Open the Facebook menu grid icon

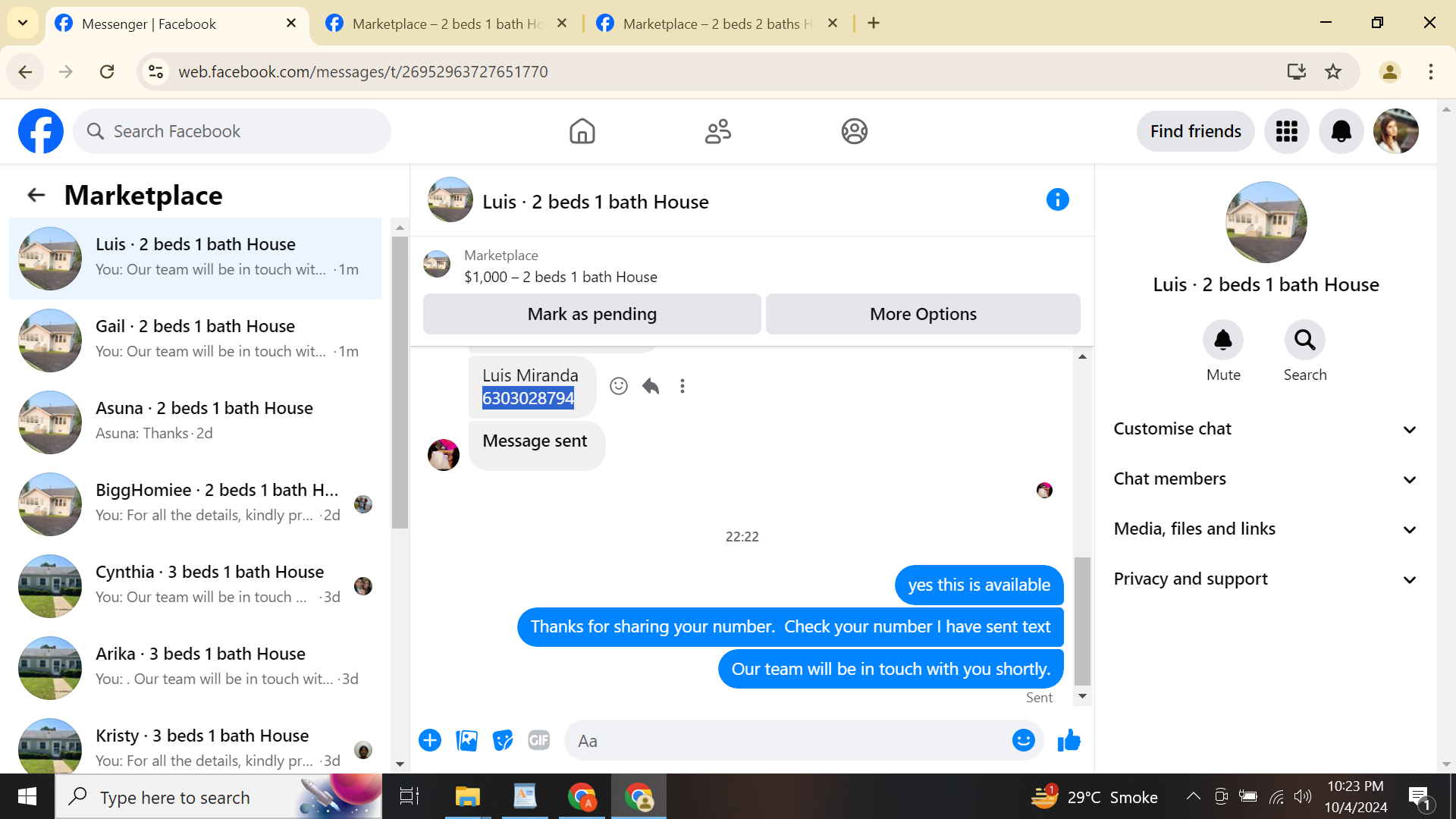coord(1287,131)
